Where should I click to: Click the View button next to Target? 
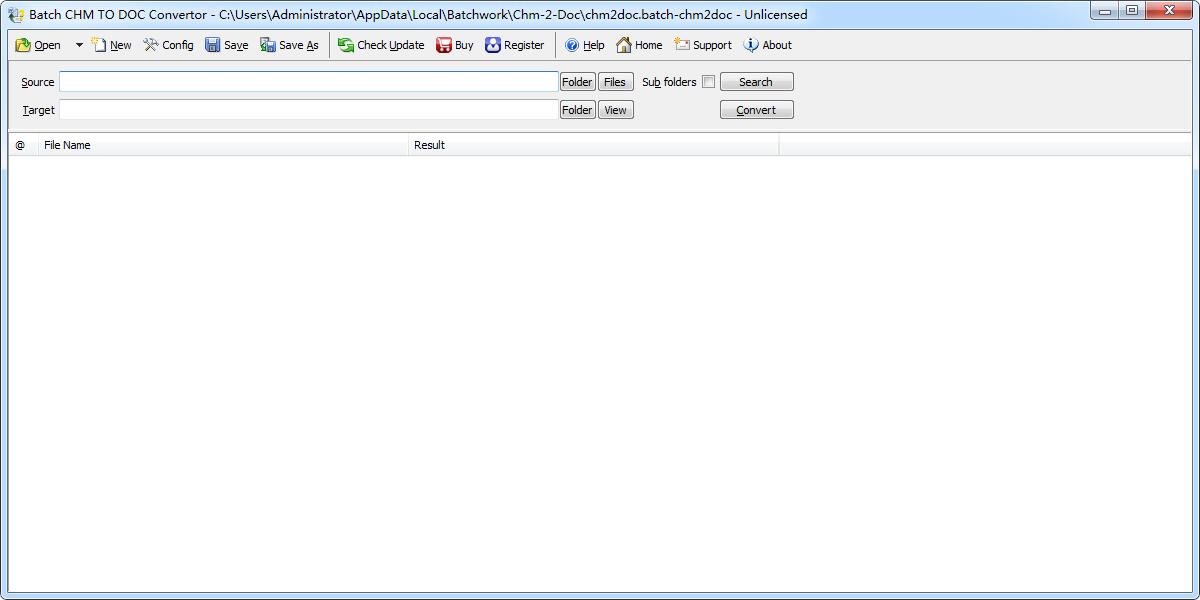[x=615, y=110]
